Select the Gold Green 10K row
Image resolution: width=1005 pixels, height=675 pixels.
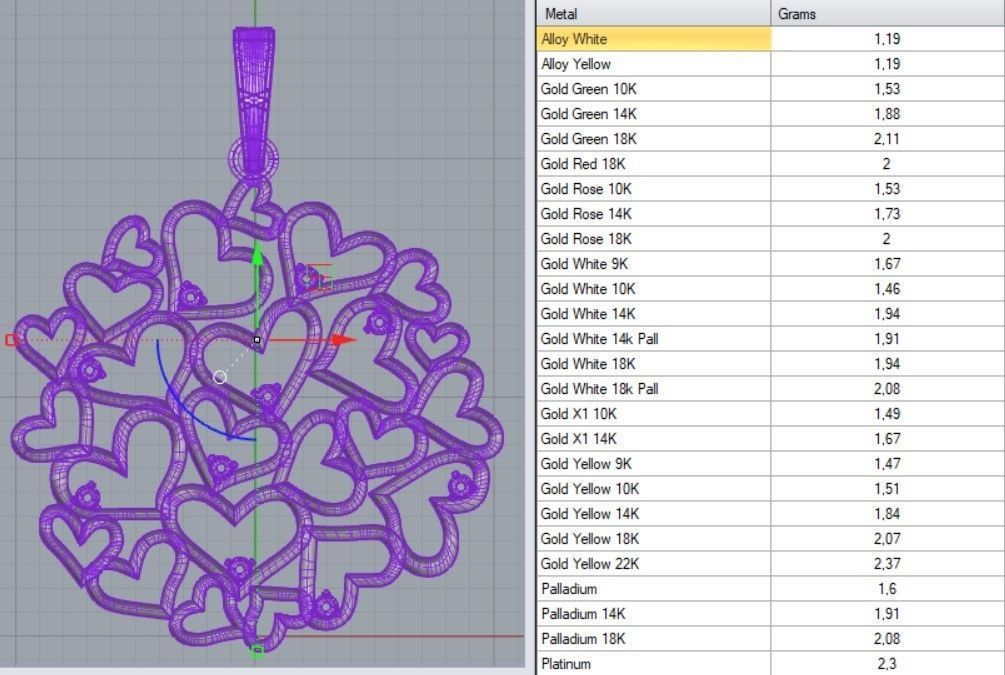point(770,89)
